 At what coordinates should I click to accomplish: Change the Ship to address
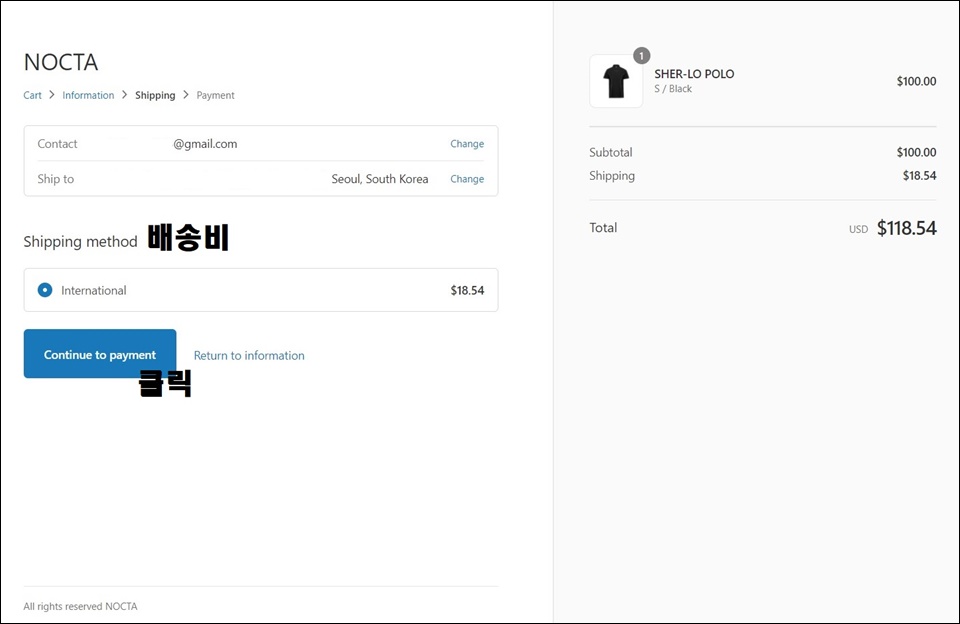[x=467, y=179]
